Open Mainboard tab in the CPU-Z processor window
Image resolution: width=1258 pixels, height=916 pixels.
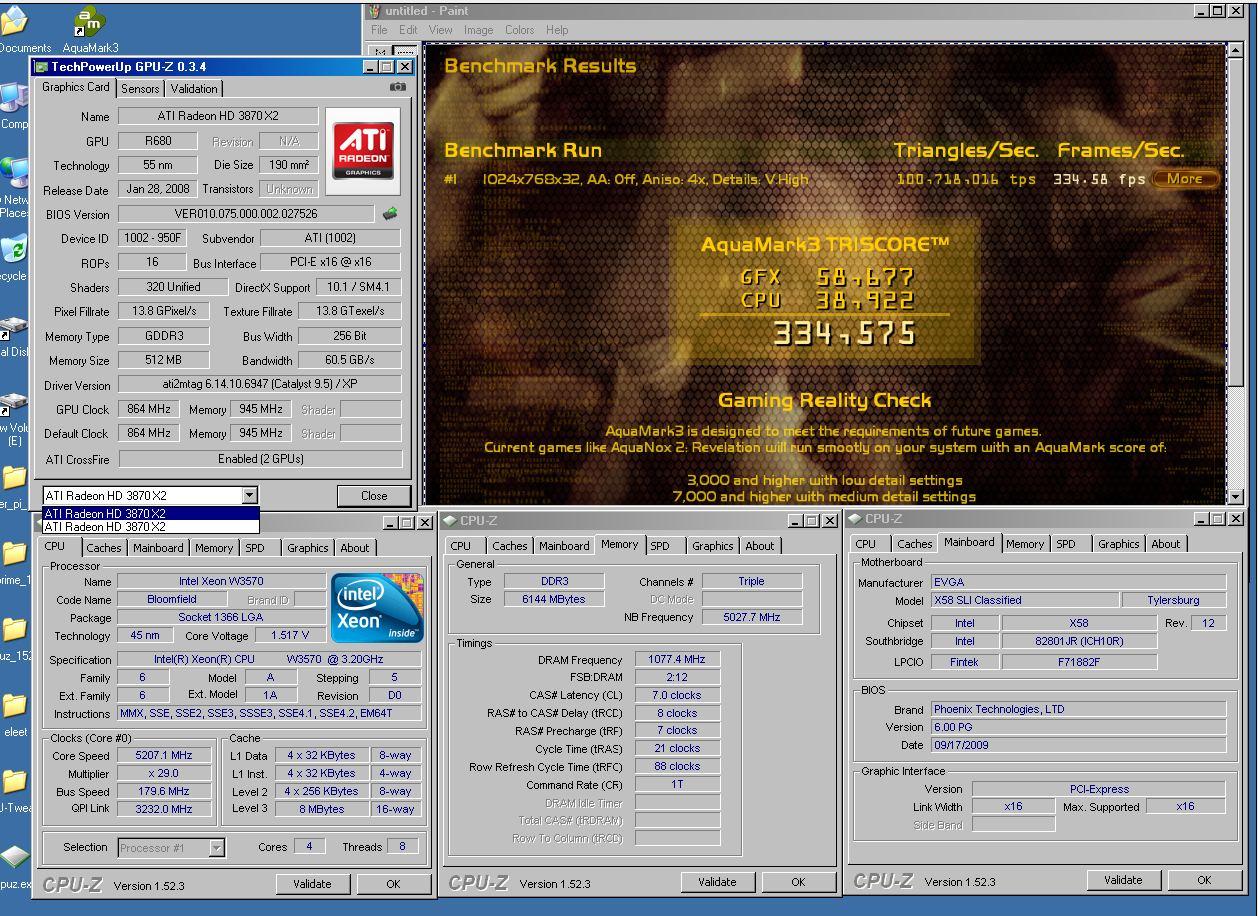click(158, 548)
